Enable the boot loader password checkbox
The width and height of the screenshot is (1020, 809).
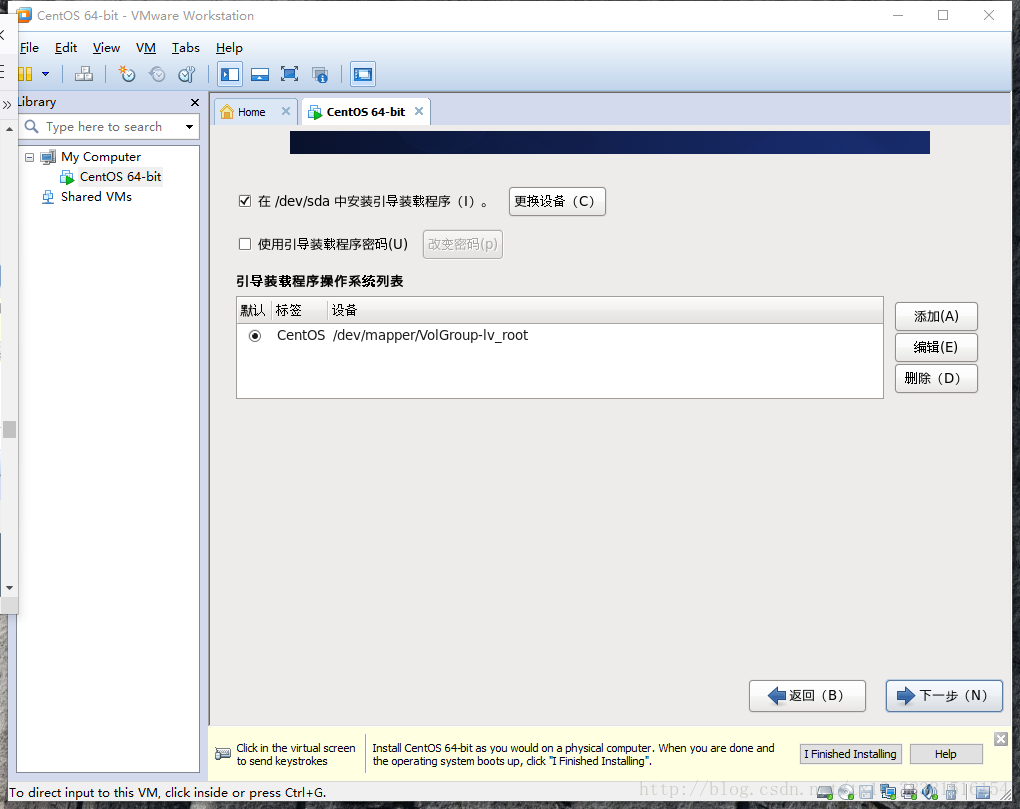tap(245, 244)
